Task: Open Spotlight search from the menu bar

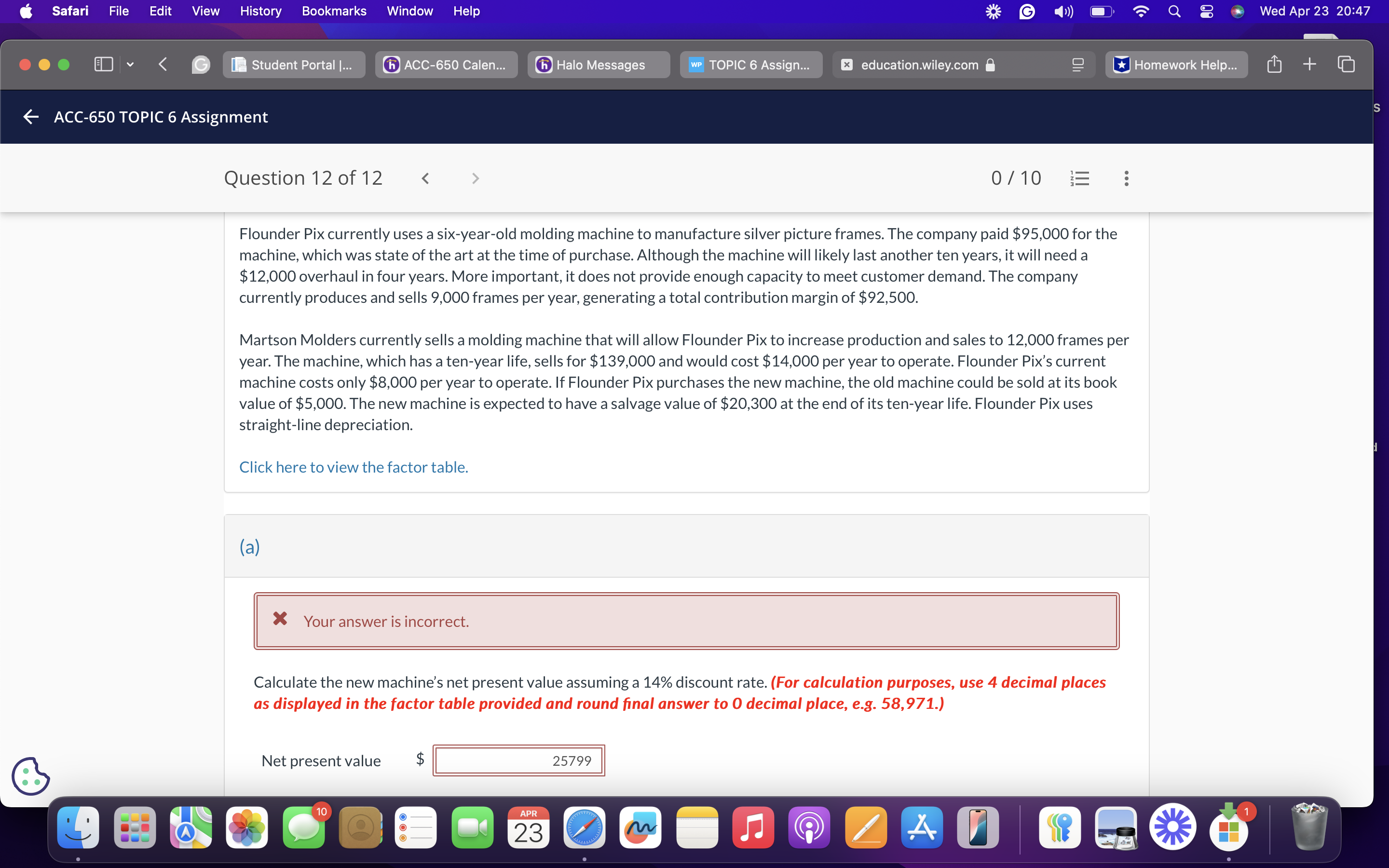Action: pyautogui.click(x=1174, y=11)
